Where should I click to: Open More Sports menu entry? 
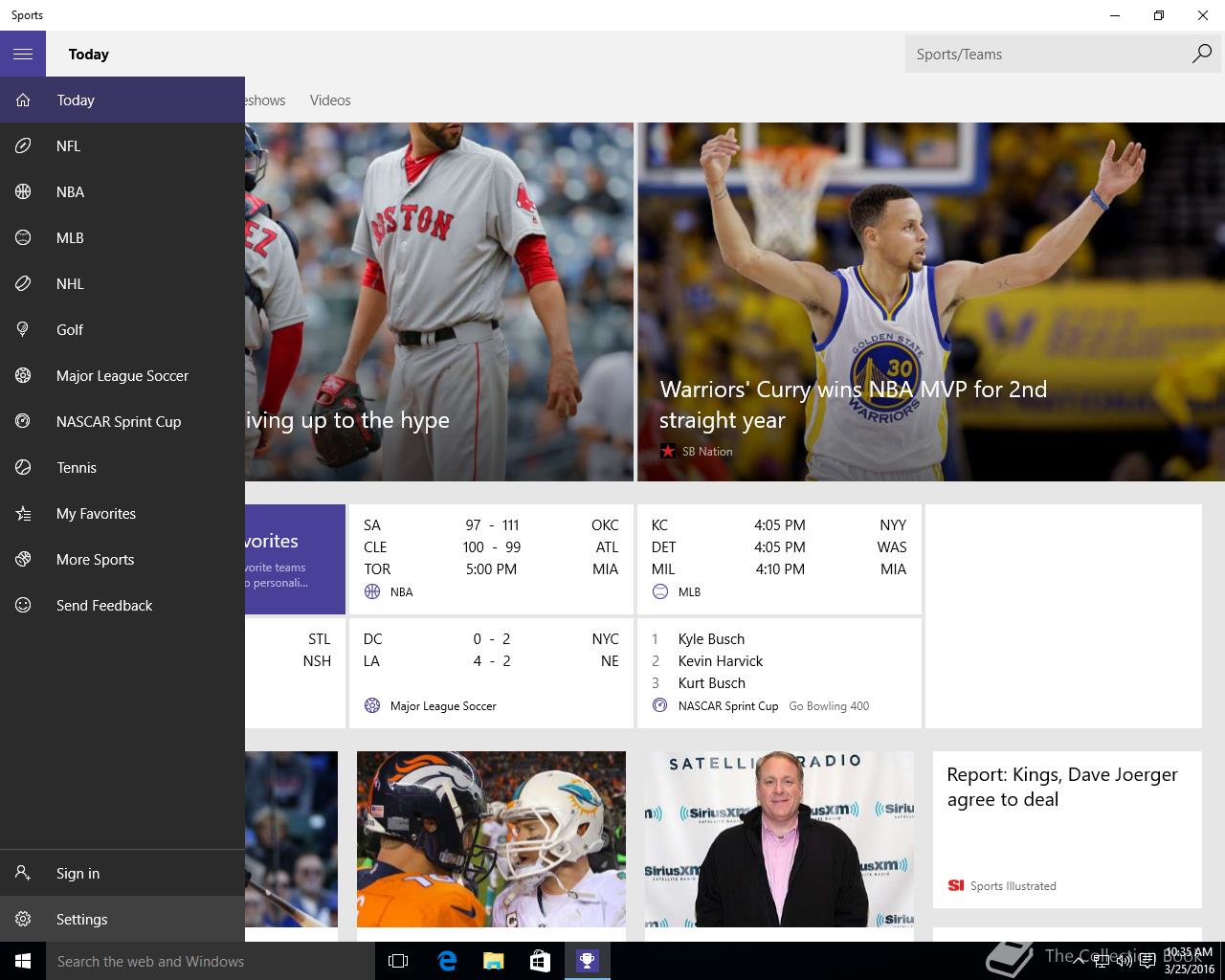[122, 560]
